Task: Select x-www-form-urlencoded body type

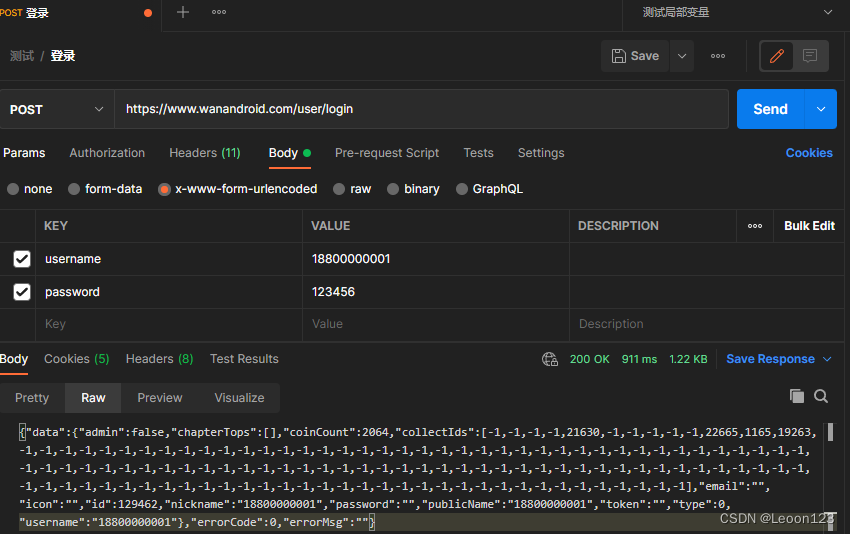Action: tap(237, 189)
